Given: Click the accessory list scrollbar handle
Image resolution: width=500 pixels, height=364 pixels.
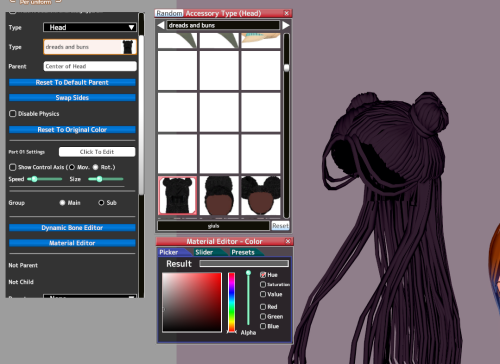Looking at the screenshot, I should click(x=286, y=68).
